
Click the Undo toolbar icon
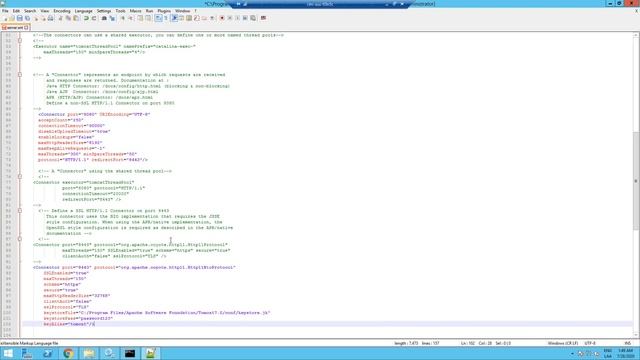[86, 18]
